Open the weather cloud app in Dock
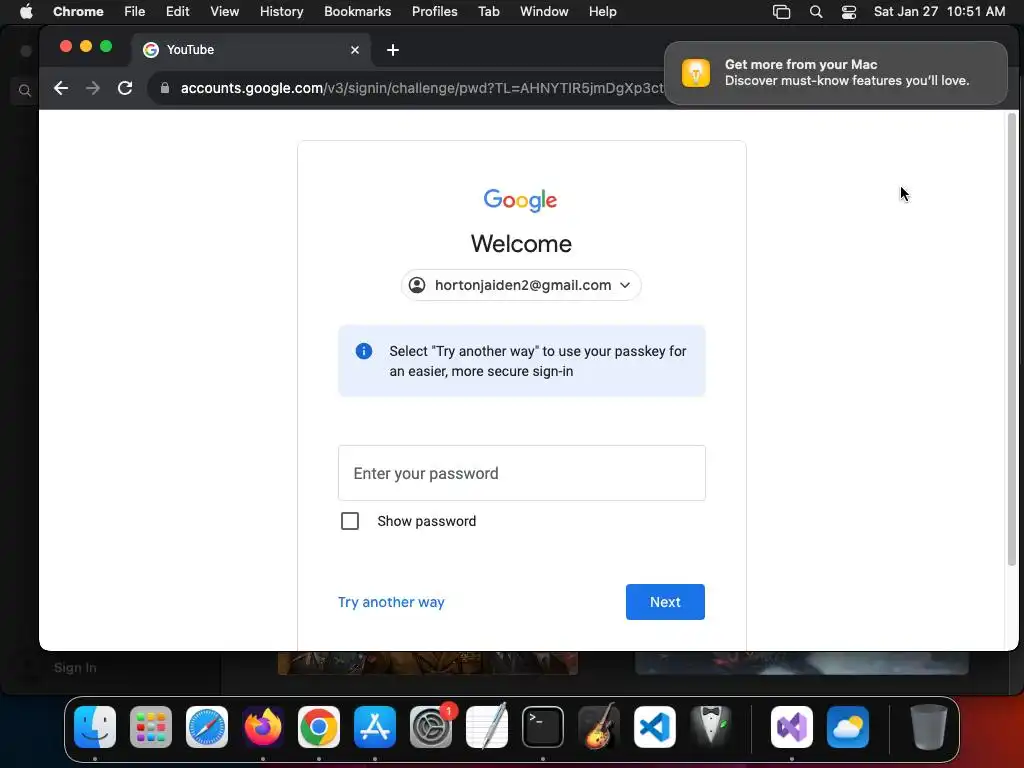Viewport: 1024px width, 768px height. pyautogui.click(x=848, y=727)
